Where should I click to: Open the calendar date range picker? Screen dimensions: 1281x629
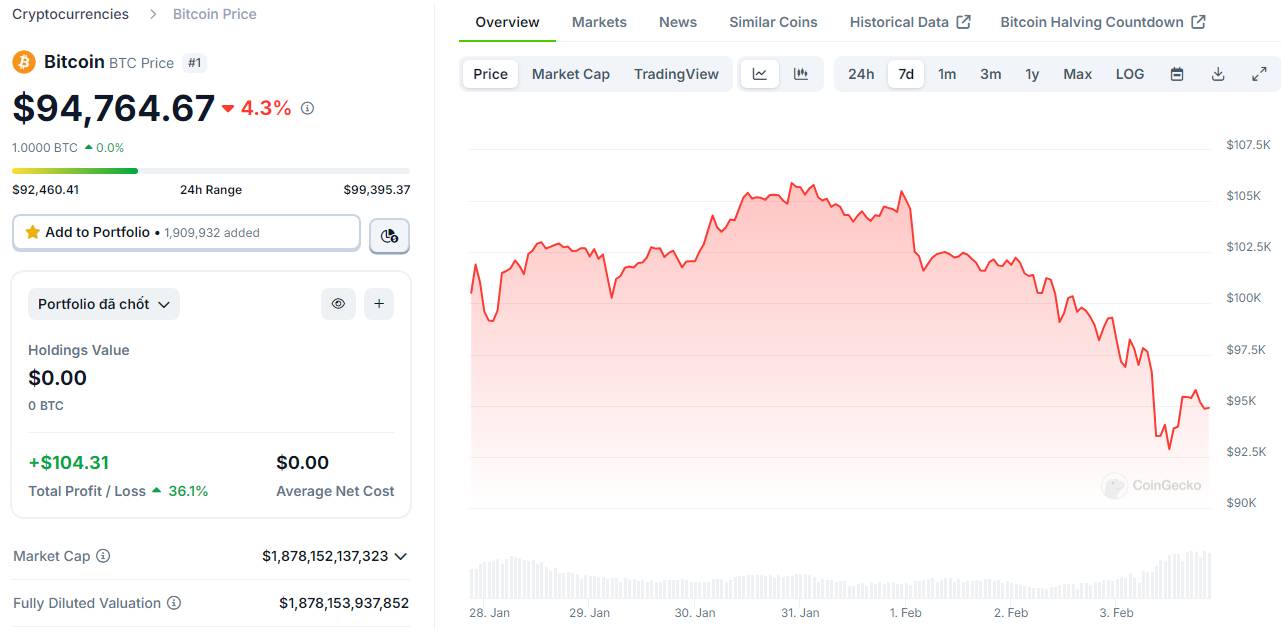[1177, 74]
